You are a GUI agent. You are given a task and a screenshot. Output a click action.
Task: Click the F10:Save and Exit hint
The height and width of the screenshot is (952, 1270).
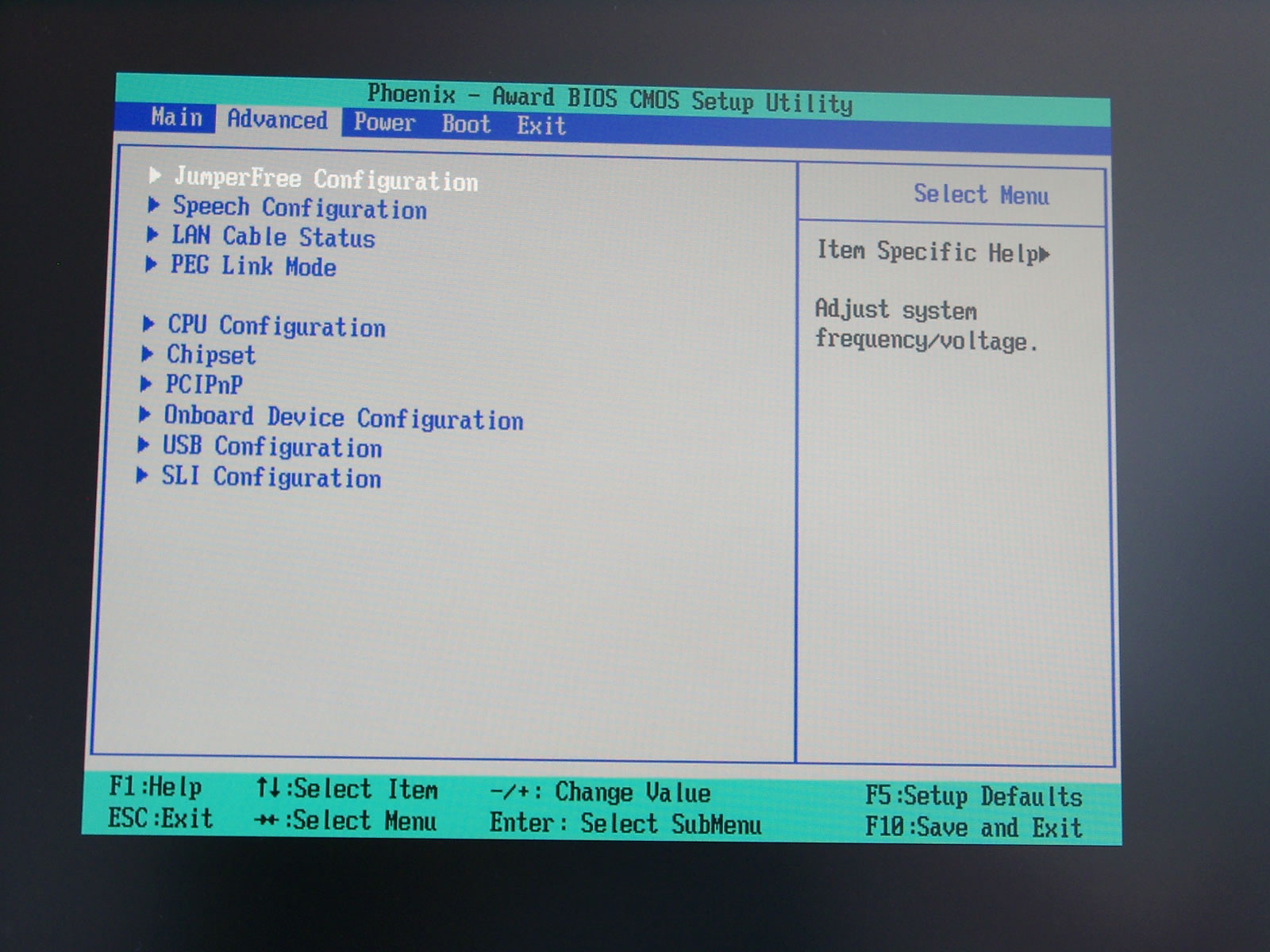pos(974,827)
